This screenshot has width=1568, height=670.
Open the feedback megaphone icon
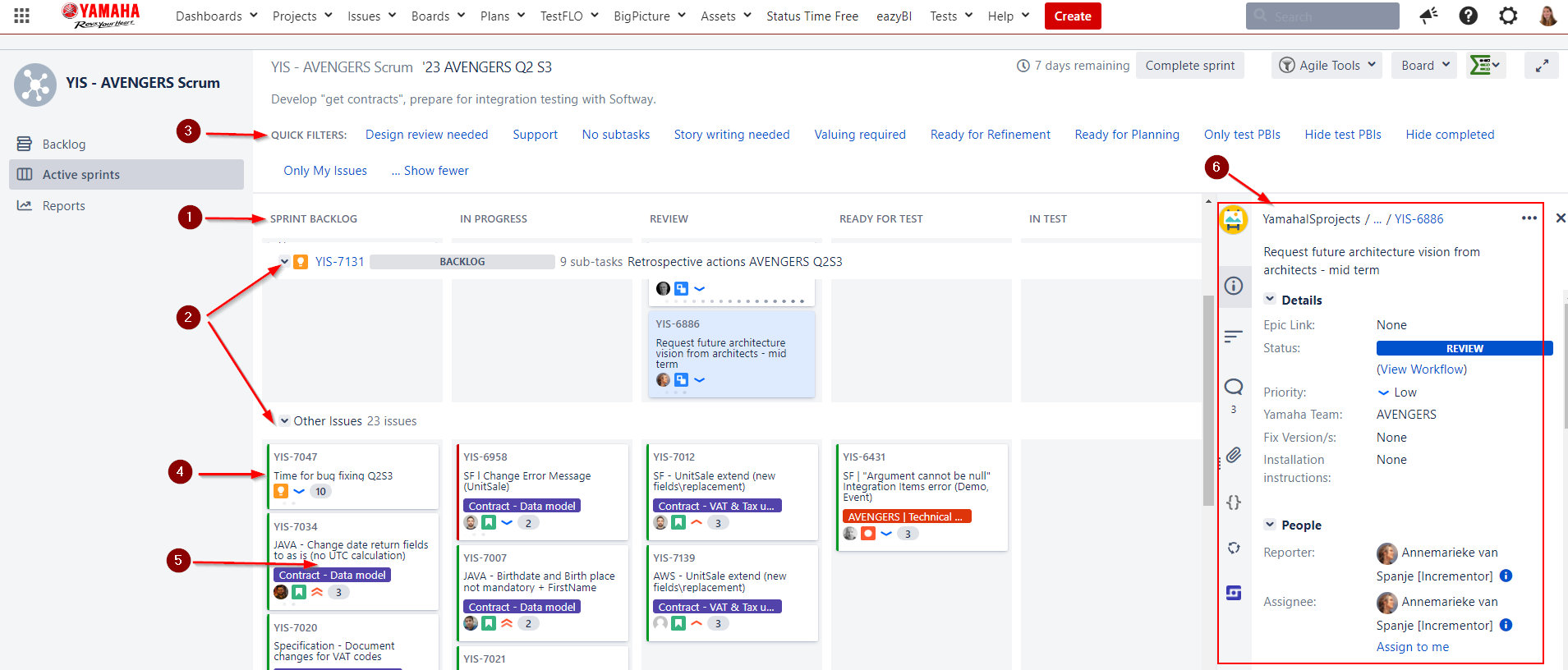pos(1429,16)
